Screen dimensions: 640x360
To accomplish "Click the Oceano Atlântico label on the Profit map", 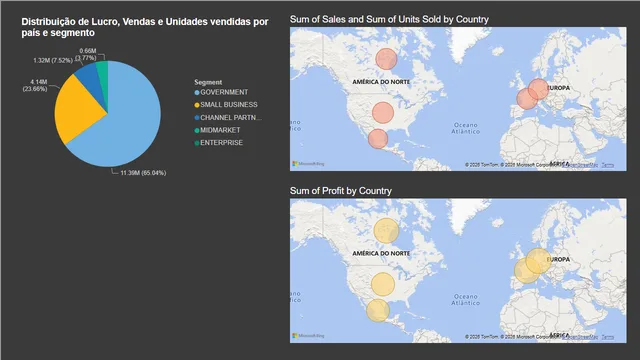I will click(466, 300).
